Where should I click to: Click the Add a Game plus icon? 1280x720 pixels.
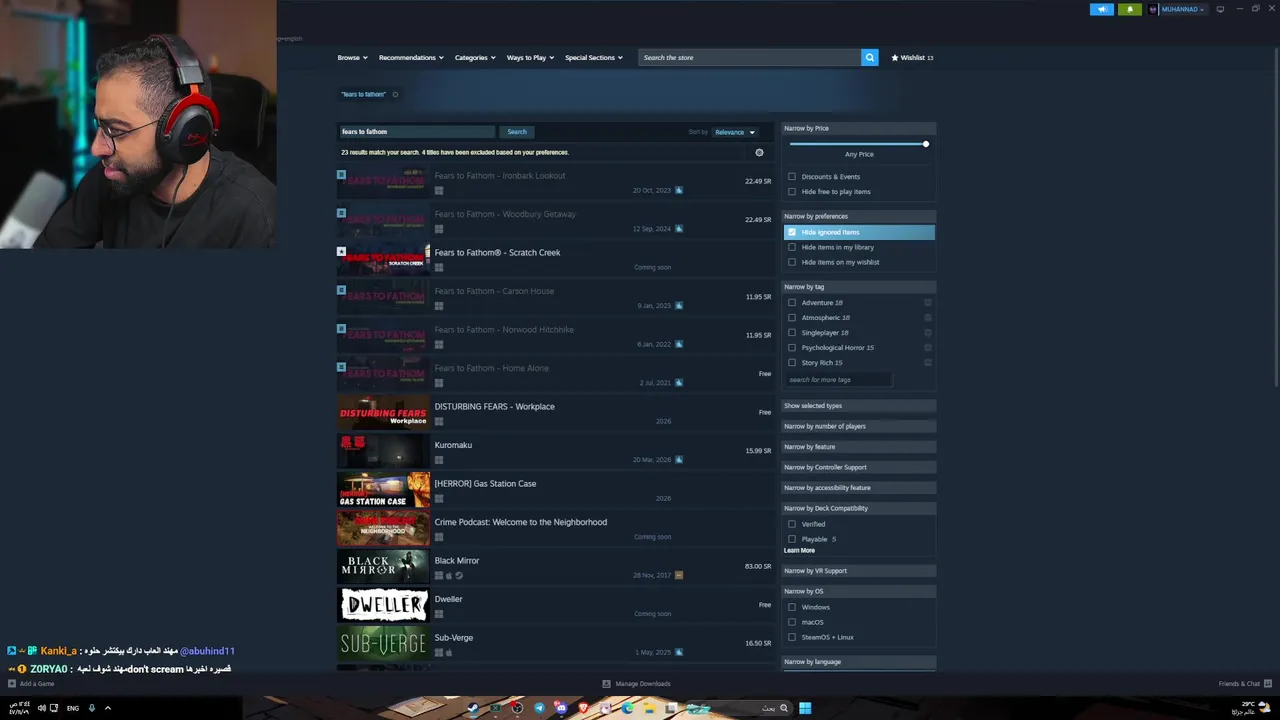pyautogui.click(x=12, y=684)
